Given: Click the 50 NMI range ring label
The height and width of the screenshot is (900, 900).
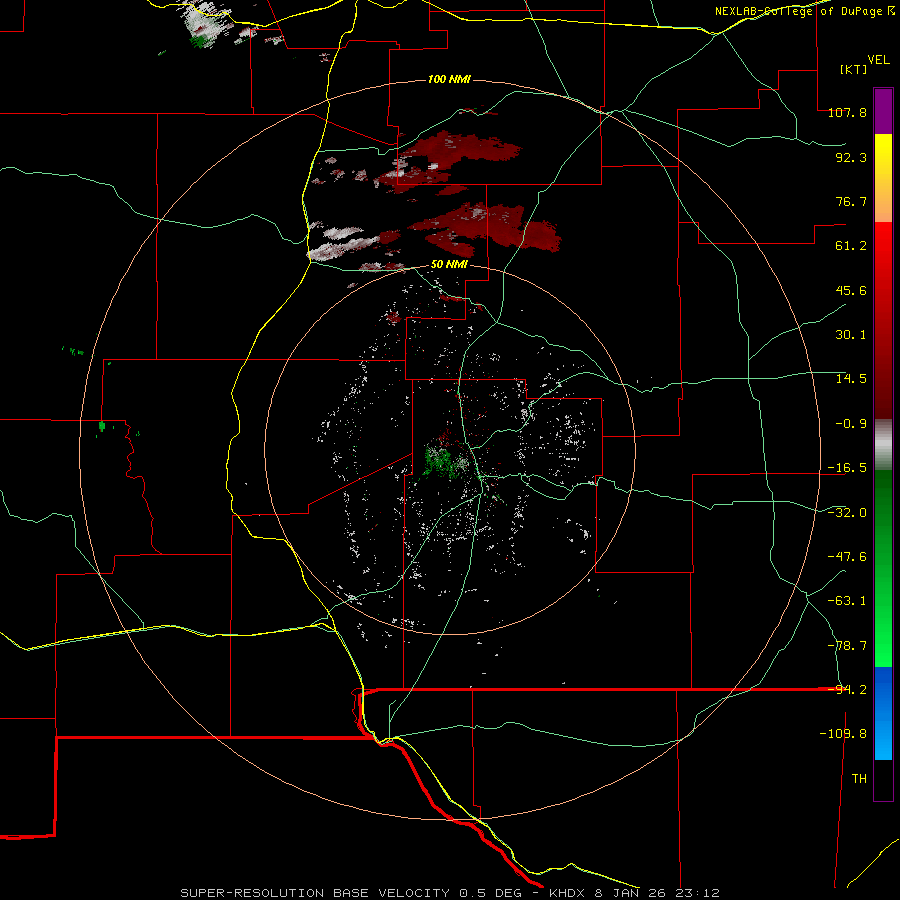Looking at the screenshot, I should click(x=449, y=265).
